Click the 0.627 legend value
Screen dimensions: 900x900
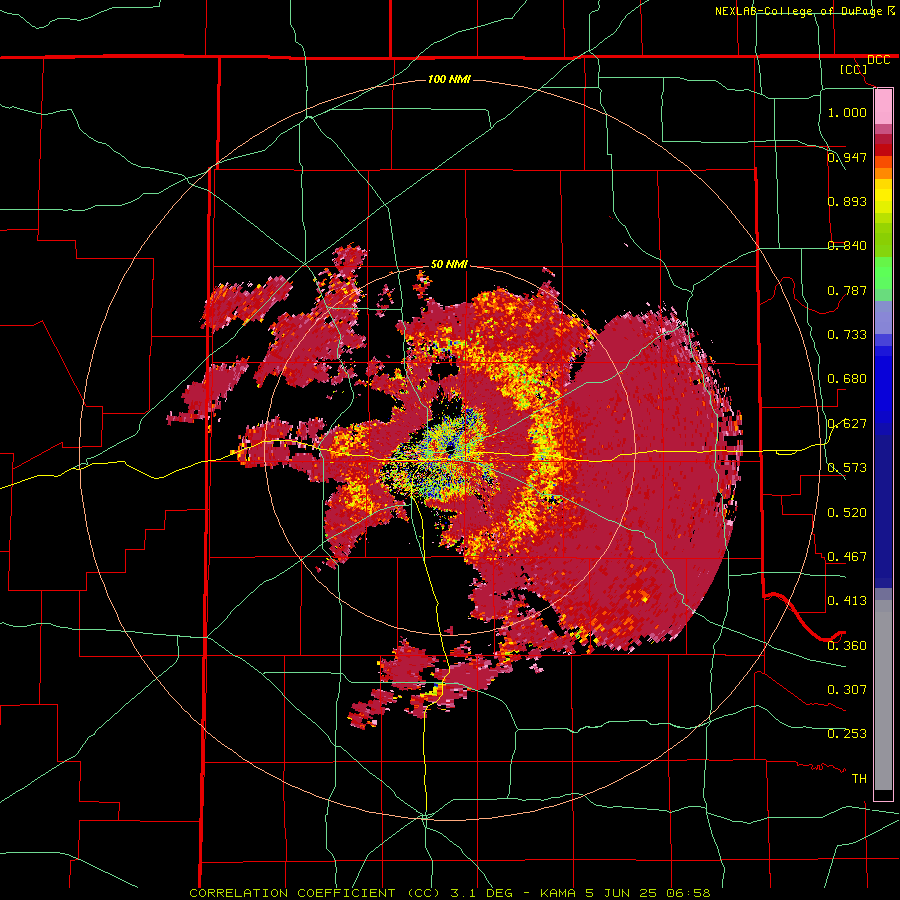(847, 424)
